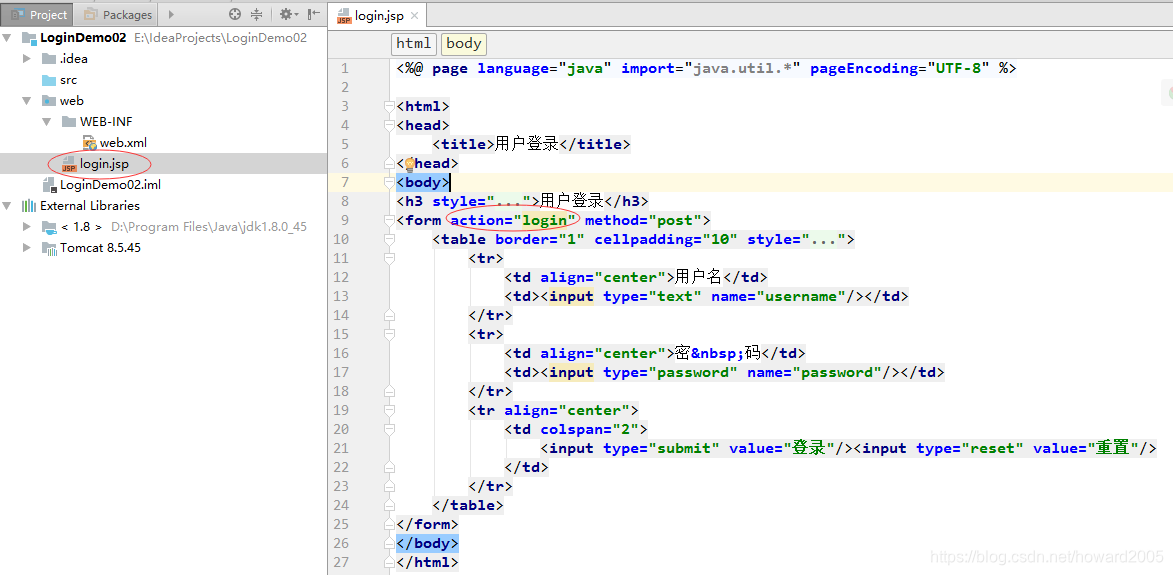Fold the head tag at line 4
Viewport: 1173px width, 575px height.
coord(389,126)
